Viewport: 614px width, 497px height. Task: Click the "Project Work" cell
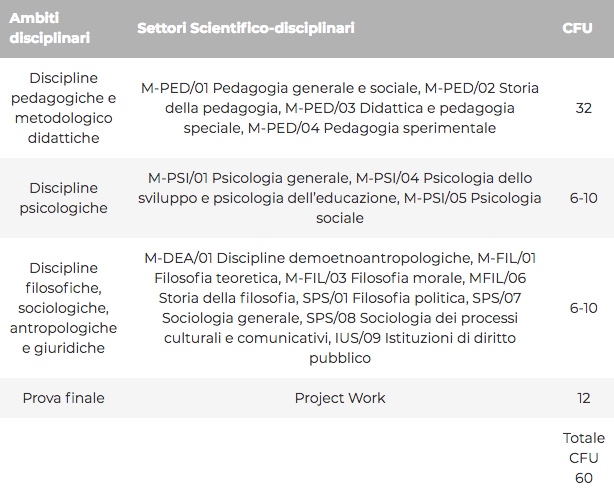coord(340,398)
